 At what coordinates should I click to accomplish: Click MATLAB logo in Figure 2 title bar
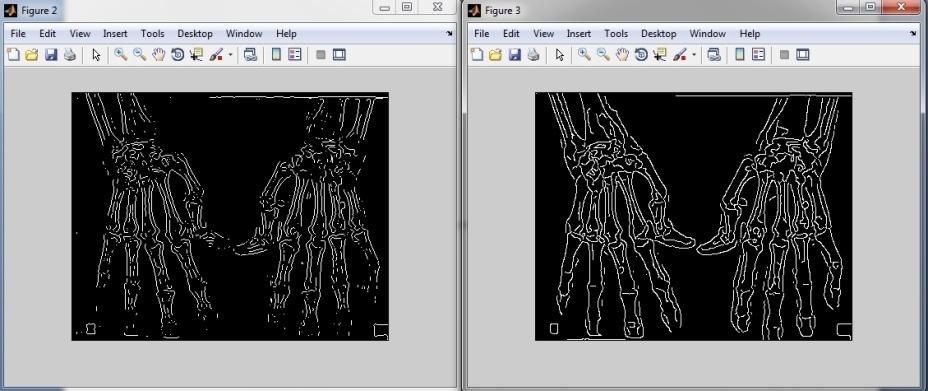click(10, 11)
